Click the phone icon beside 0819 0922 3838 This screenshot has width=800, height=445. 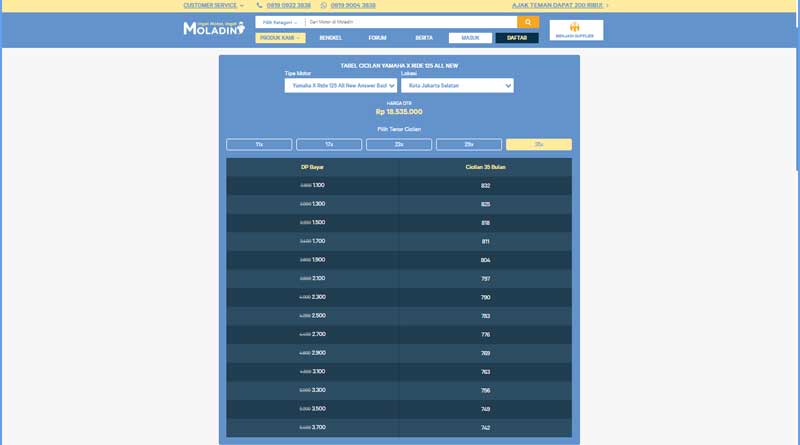259,5
